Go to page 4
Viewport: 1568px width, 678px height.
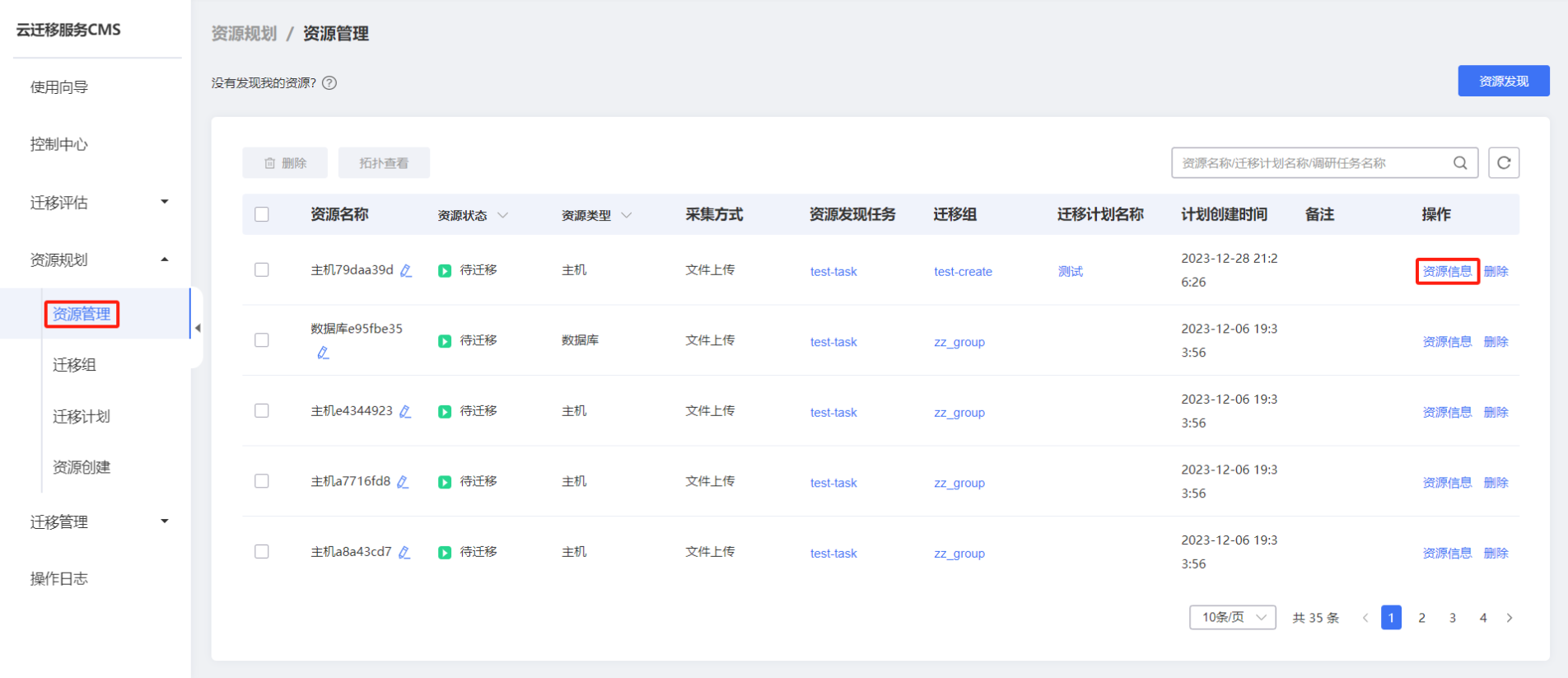coord(1483,618)
